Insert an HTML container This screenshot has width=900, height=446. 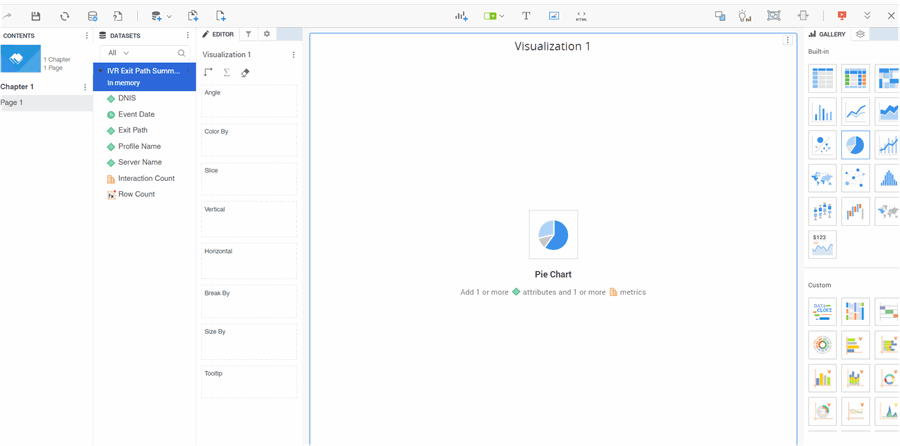(581, 16)
